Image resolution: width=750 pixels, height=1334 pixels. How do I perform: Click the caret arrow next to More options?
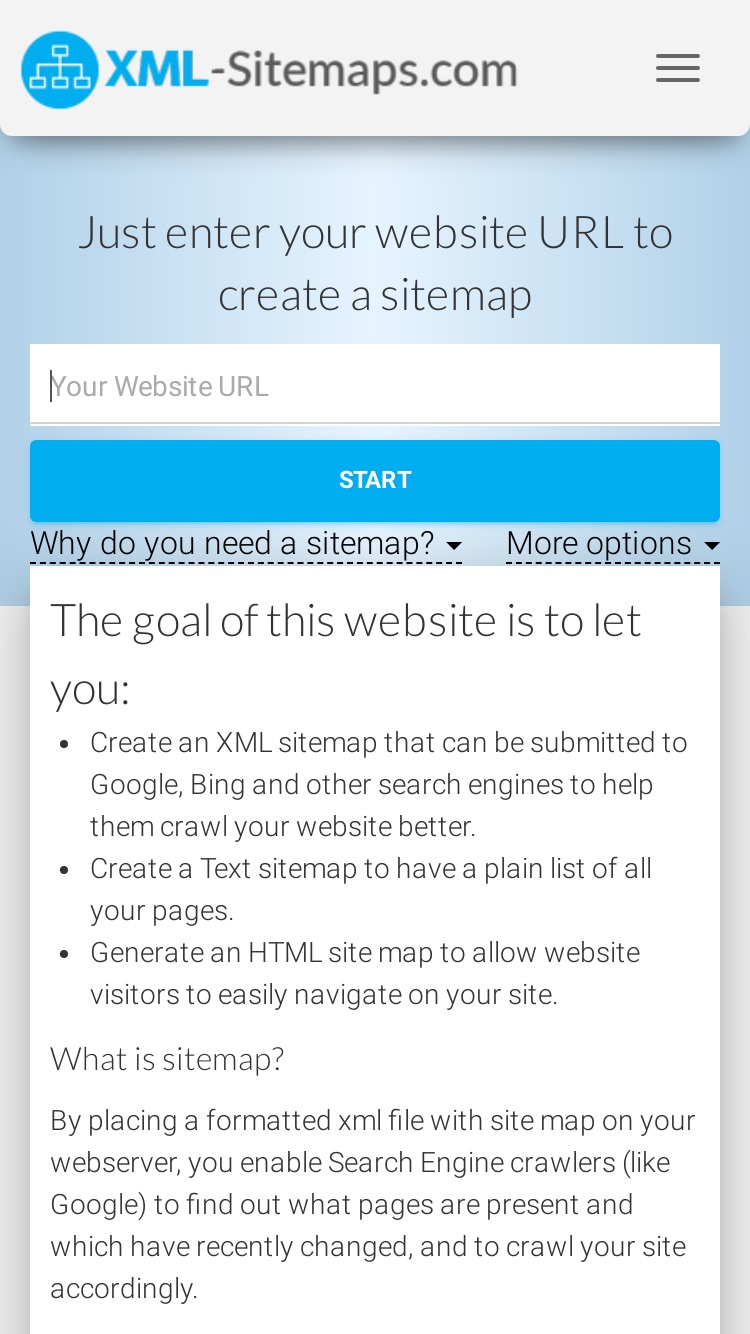[x=712, y=546]
